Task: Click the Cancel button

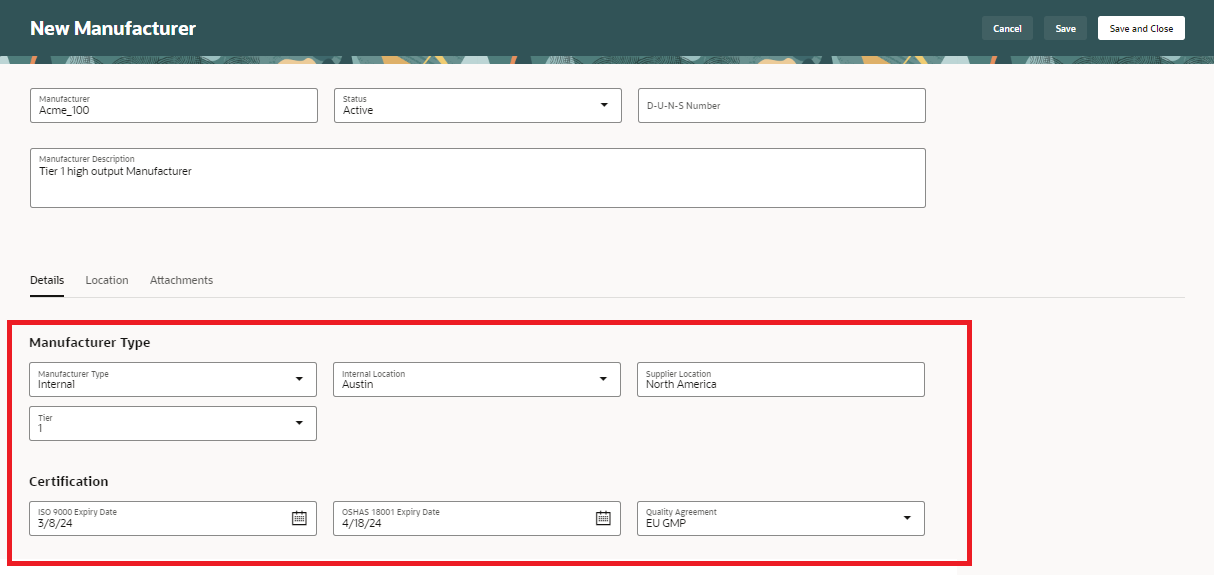Action: point(1007,28)
